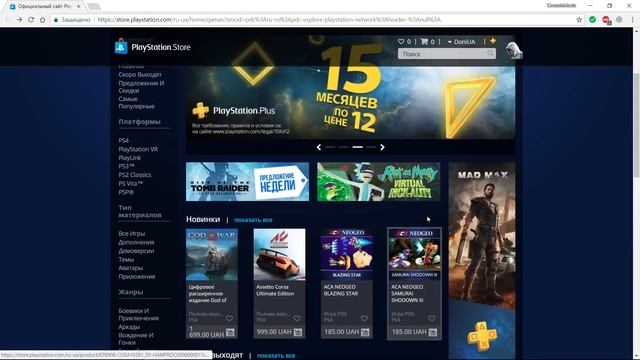Click показать все next to Новинки

tap(253, 220)
